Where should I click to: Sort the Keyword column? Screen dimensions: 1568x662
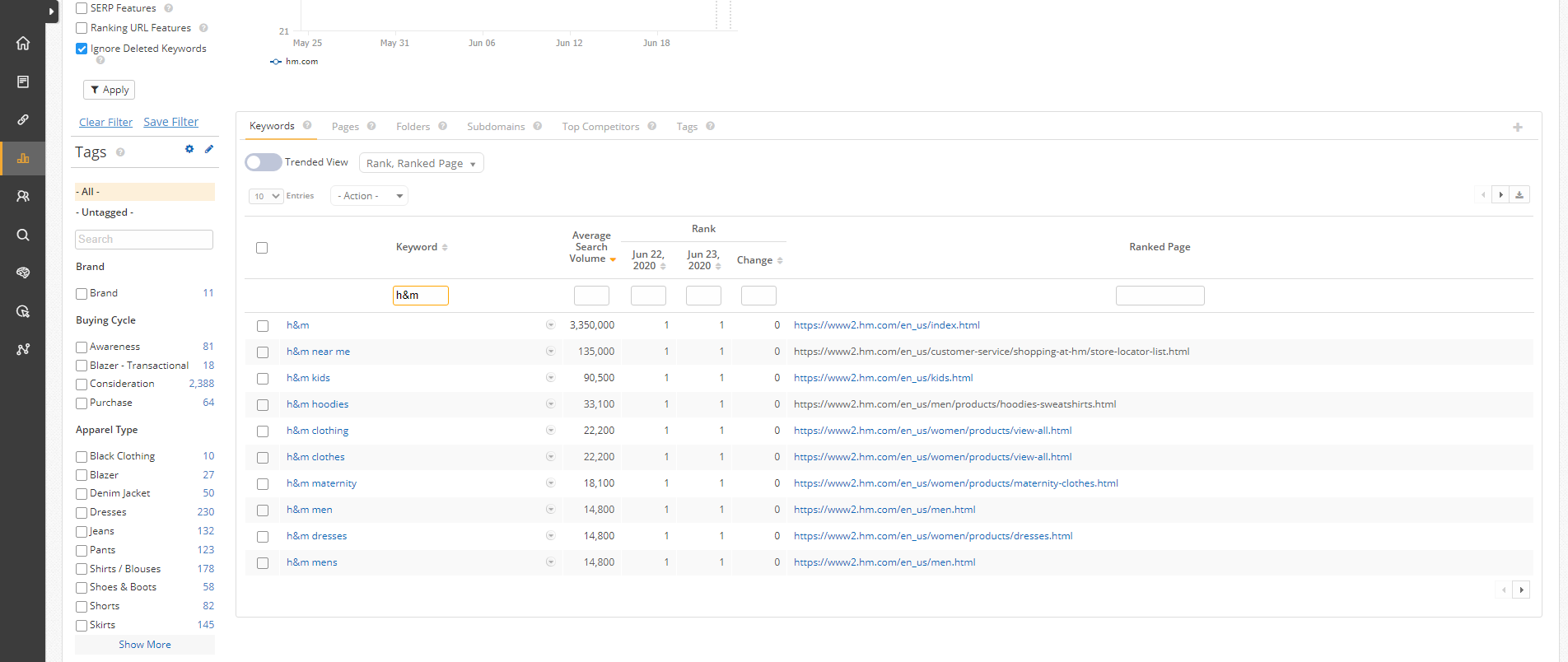(445, 247)
